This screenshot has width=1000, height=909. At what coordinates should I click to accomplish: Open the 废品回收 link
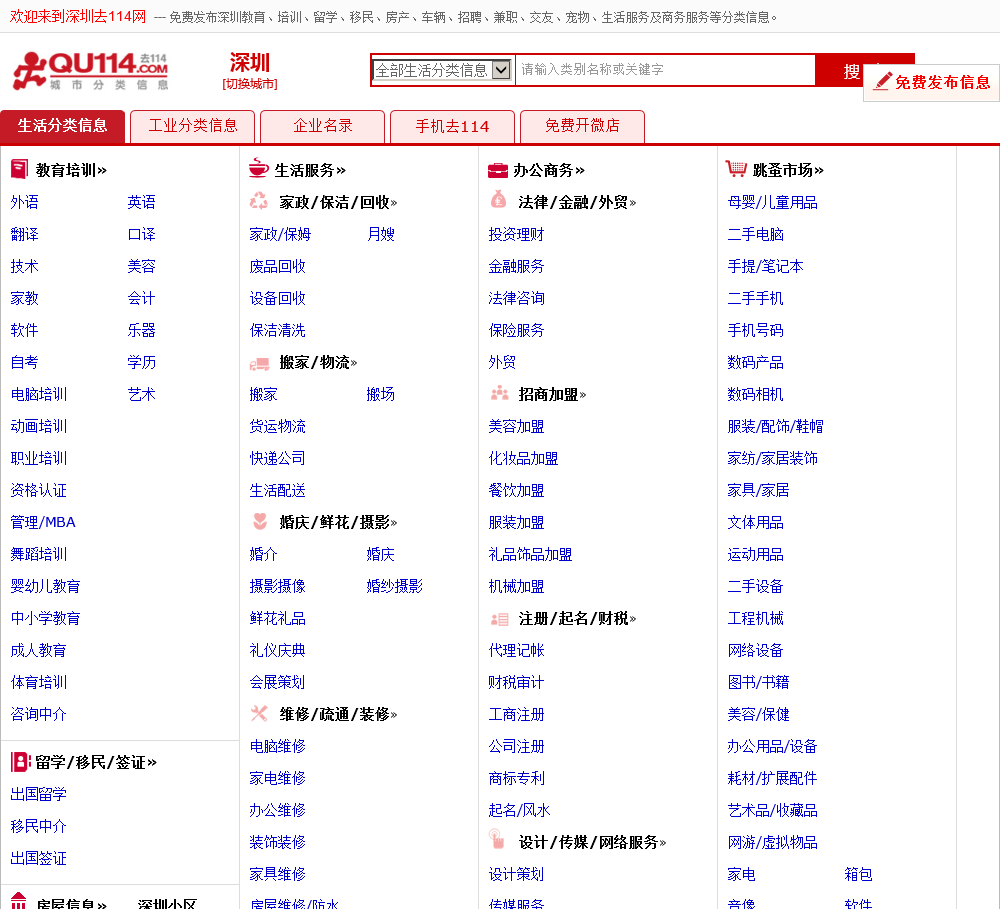coord(277,266)
